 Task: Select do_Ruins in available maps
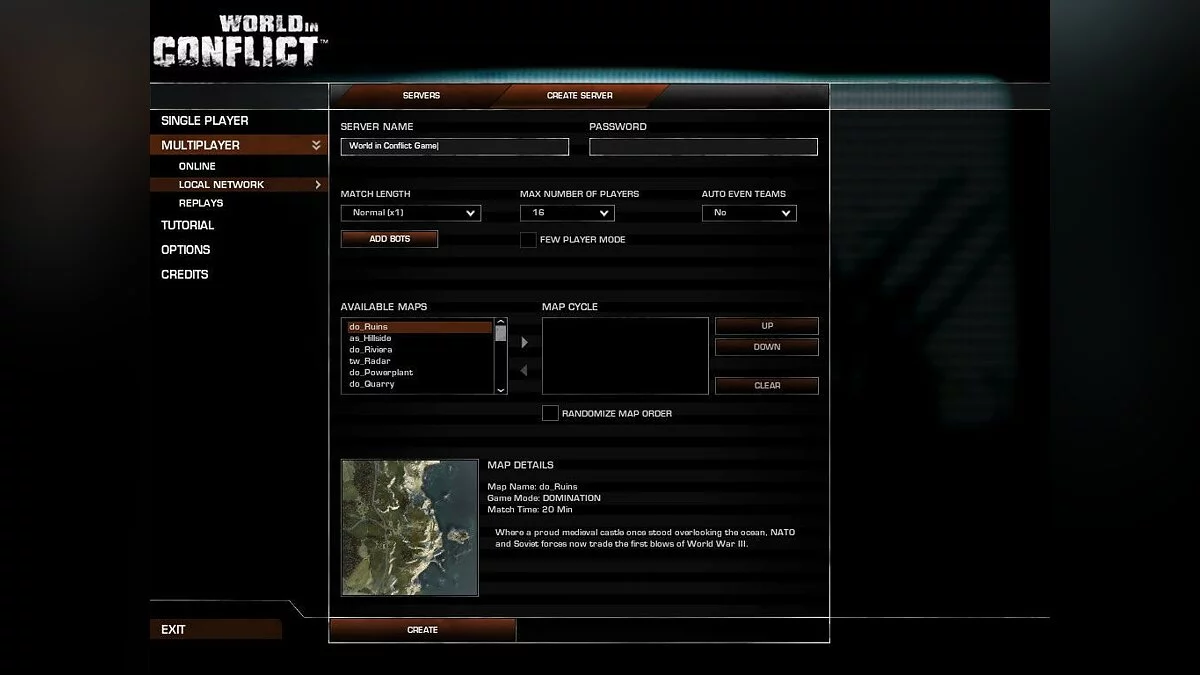point(419,327)
